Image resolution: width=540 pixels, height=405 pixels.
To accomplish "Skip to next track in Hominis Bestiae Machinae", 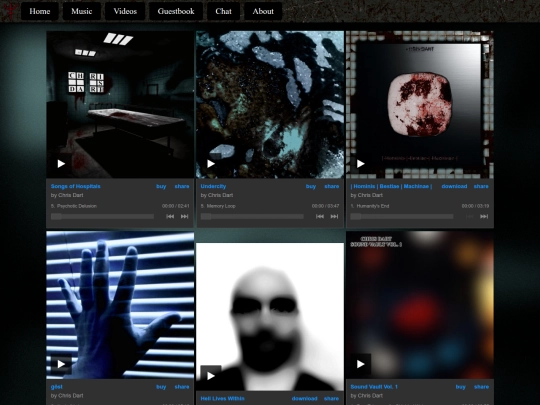I will [x=484, y=217].
